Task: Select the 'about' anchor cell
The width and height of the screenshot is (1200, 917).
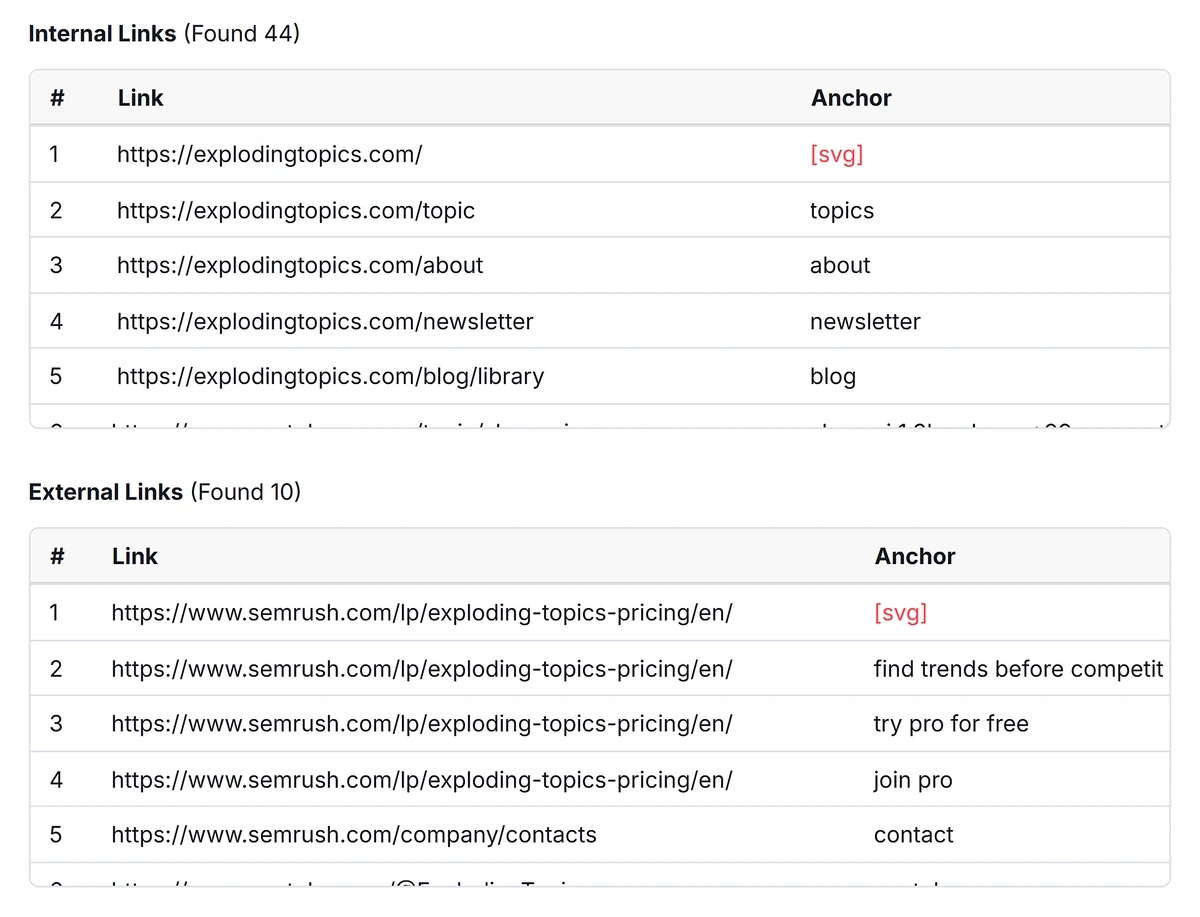Action: [x=840, y=265]
